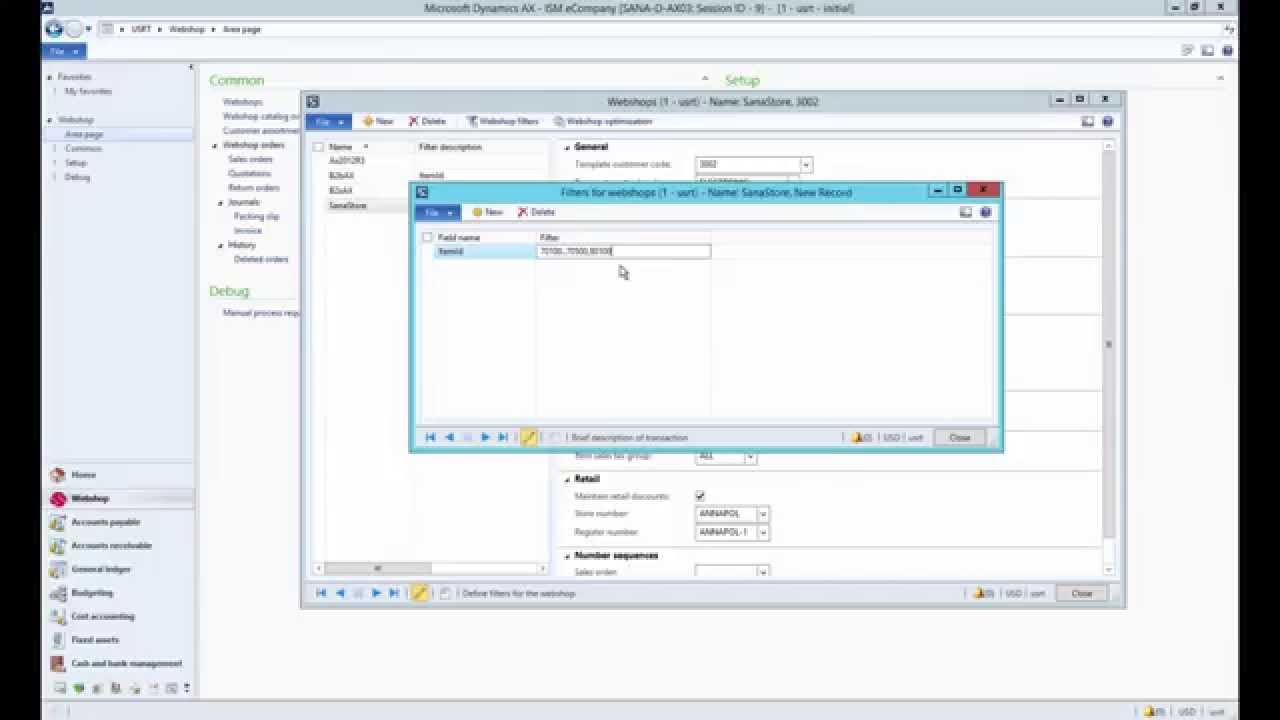The width and height of the screenshot is (1280, 720).
Task: Expand Template customer code dropdown
Action: [806, 164]
